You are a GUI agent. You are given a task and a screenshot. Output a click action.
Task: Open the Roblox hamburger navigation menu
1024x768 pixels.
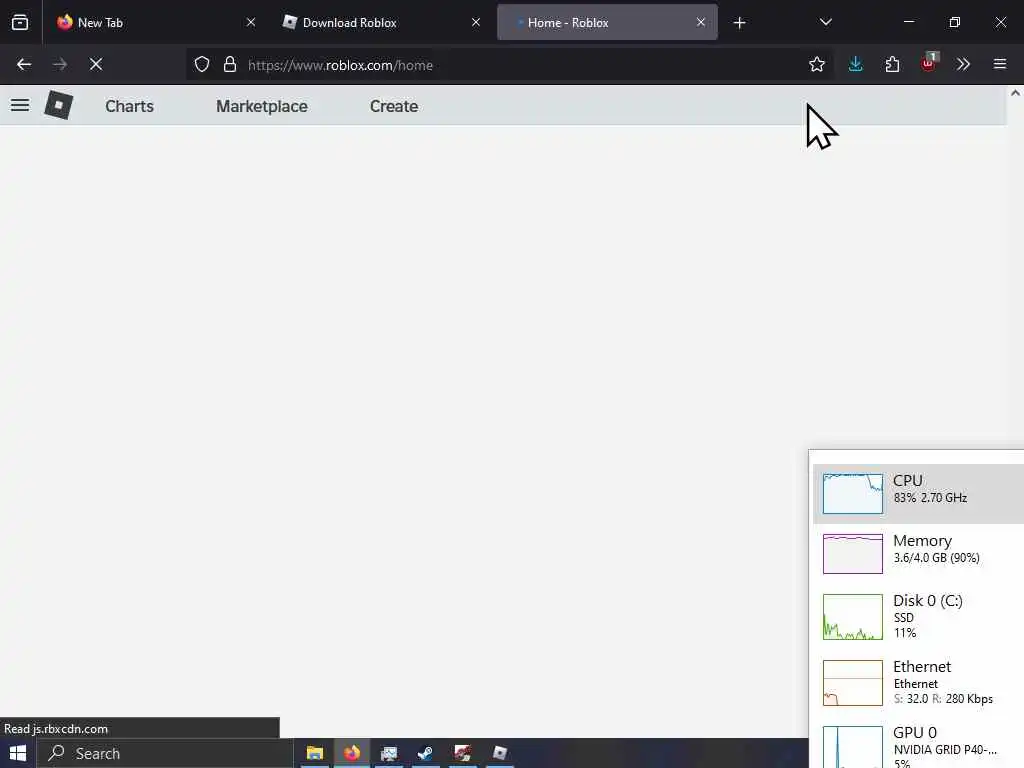click(x=20, y=105)
